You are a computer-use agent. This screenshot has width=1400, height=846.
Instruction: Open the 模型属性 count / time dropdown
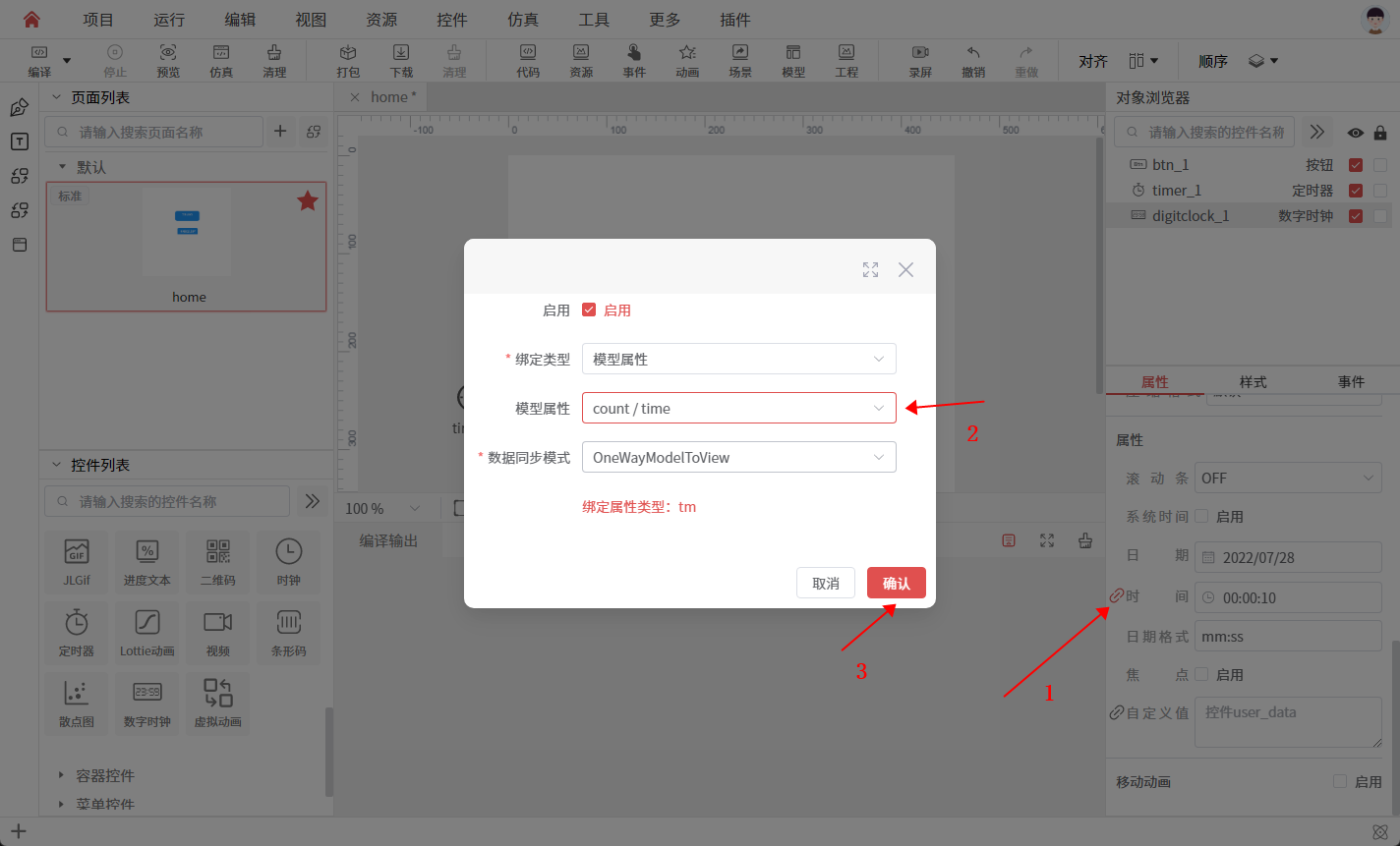click(738, 408)
